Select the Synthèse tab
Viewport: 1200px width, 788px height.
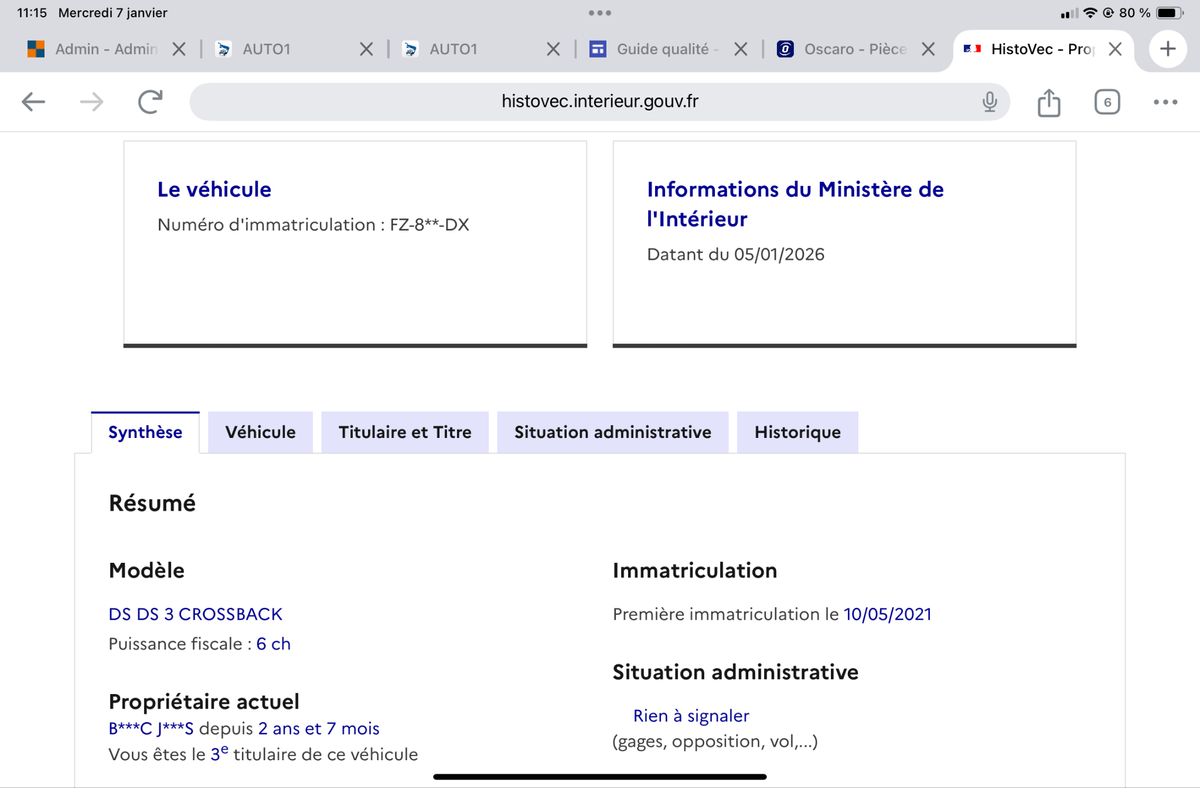(x=145, y=433)
